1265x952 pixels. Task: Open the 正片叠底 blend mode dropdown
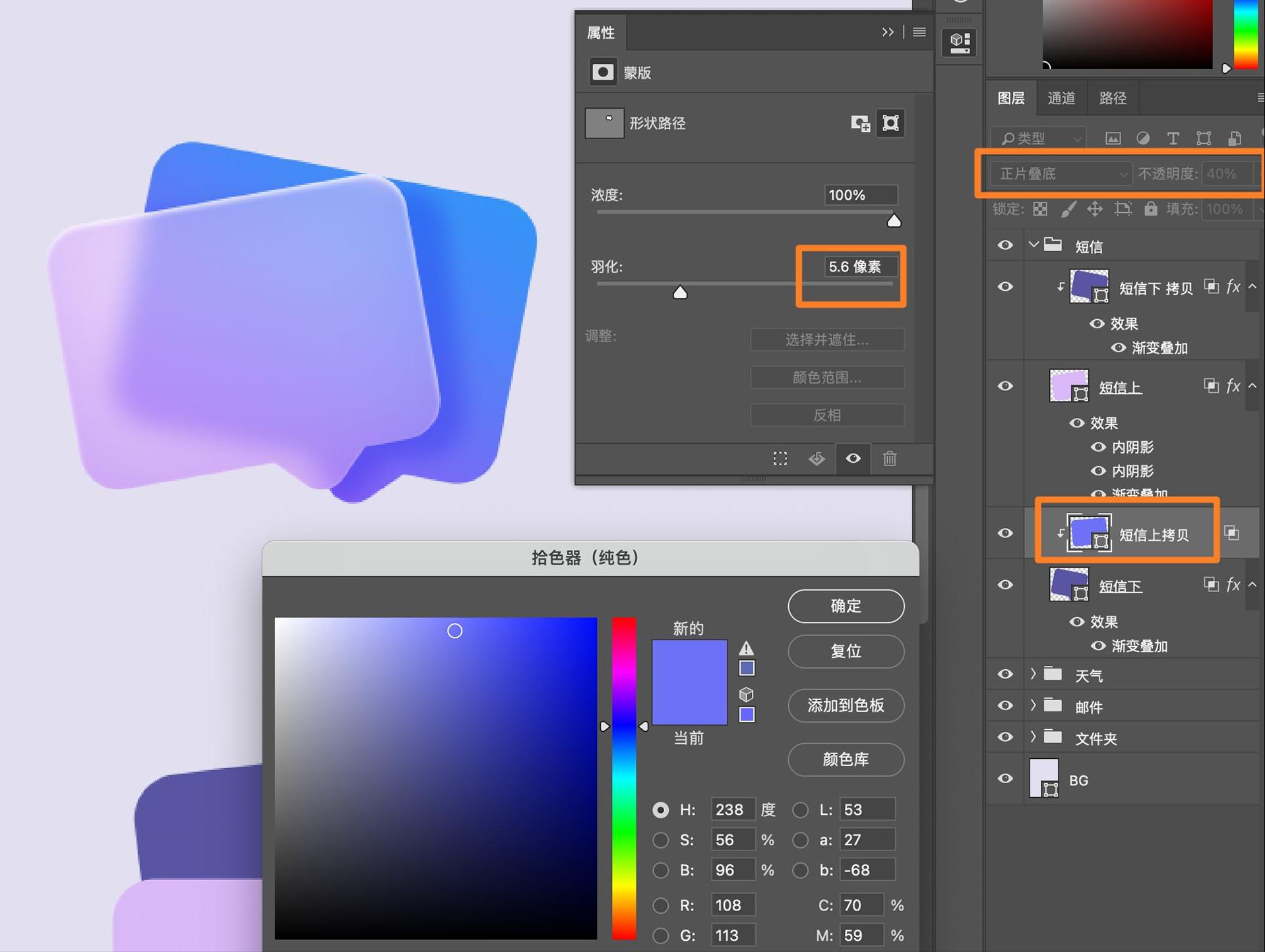pyautogui.click(x=1061, y=173)
